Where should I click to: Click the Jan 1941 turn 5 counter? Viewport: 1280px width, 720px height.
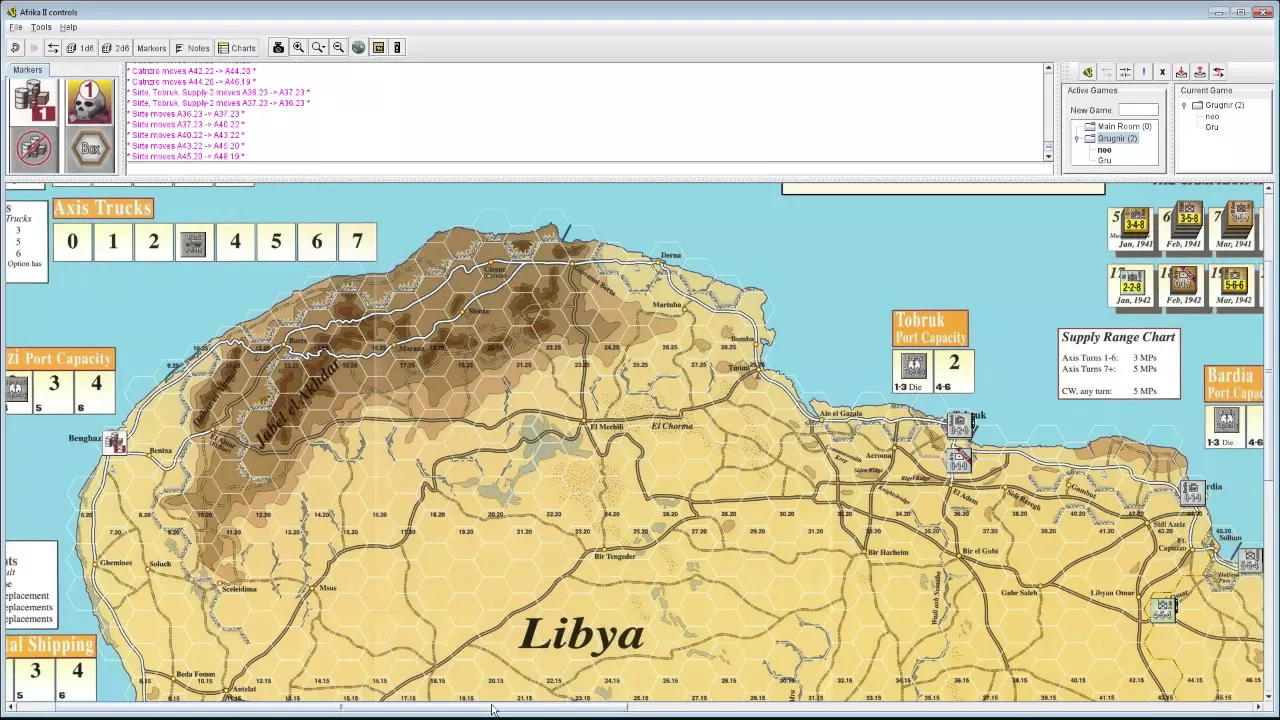coord(1135,223)
